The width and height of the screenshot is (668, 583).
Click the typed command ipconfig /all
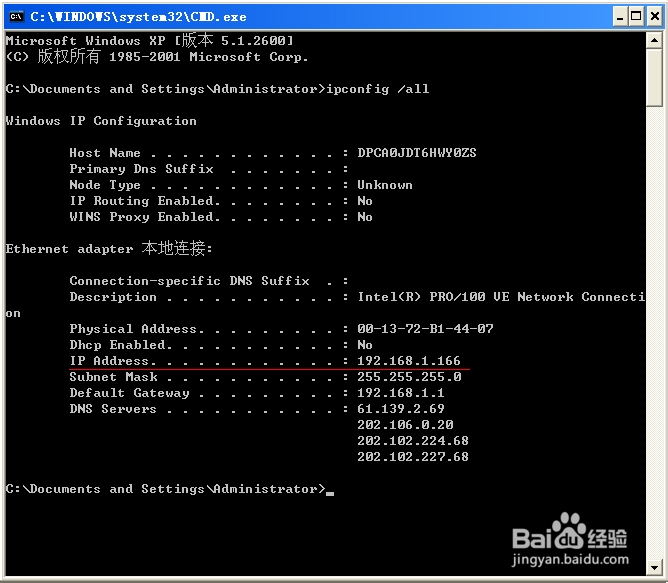pos(378,89)
